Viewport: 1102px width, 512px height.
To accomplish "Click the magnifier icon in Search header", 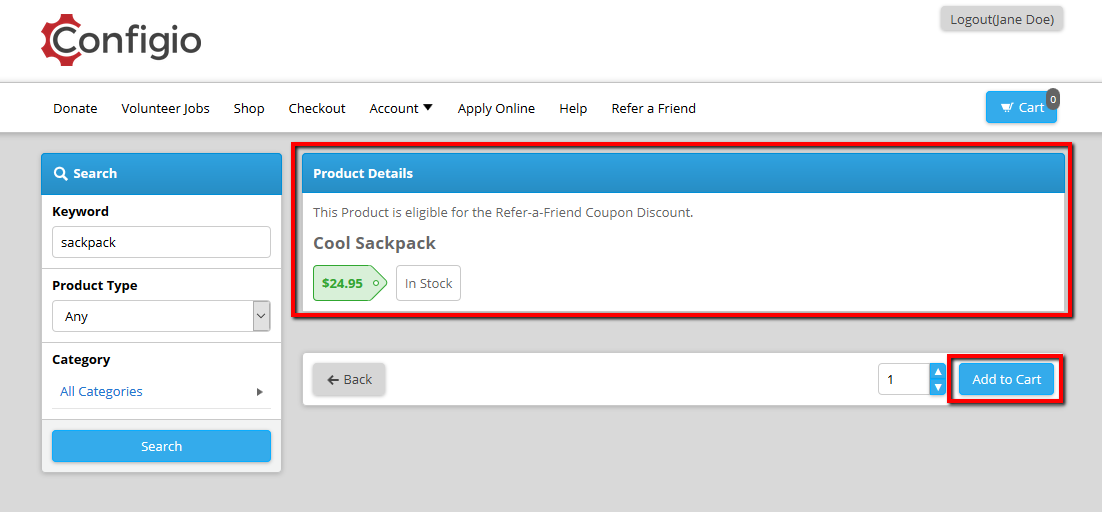I will (60, 173).
